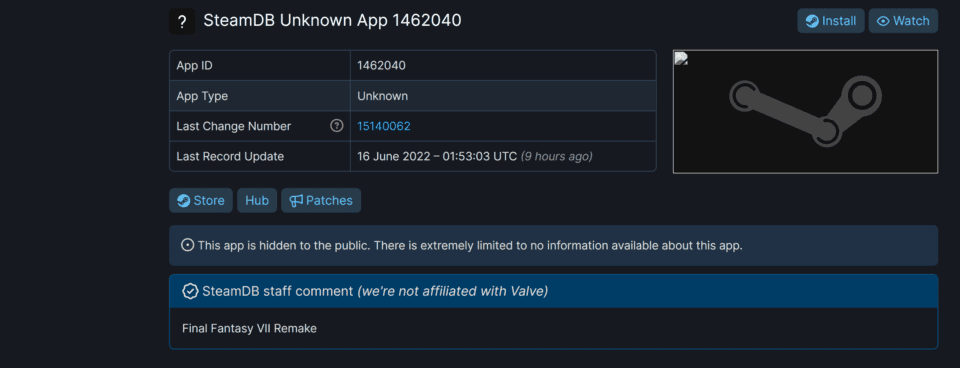Click the question mark app icon beside title
The image size is (960, 368).
click(182, 22)
